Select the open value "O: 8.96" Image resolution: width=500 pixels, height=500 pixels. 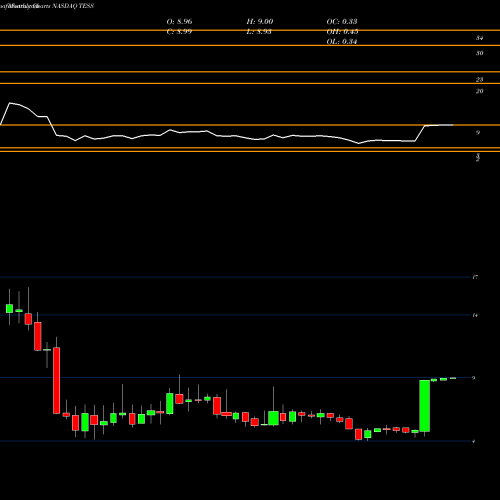point(179,22)
